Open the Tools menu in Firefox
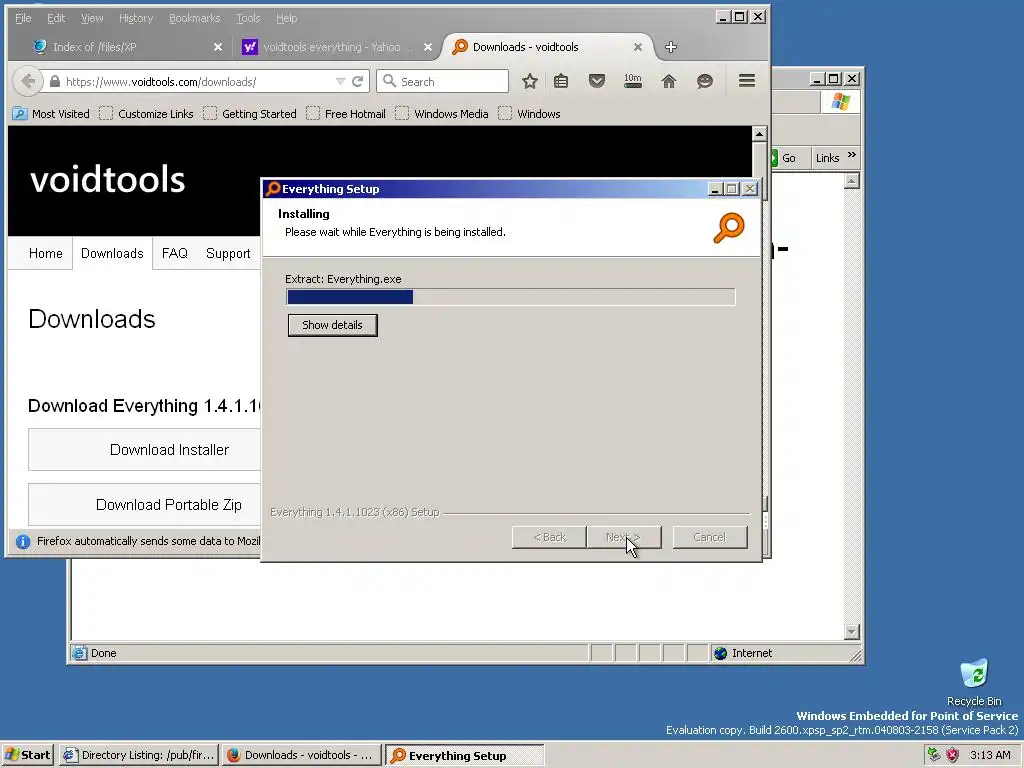 coord(248,18)
